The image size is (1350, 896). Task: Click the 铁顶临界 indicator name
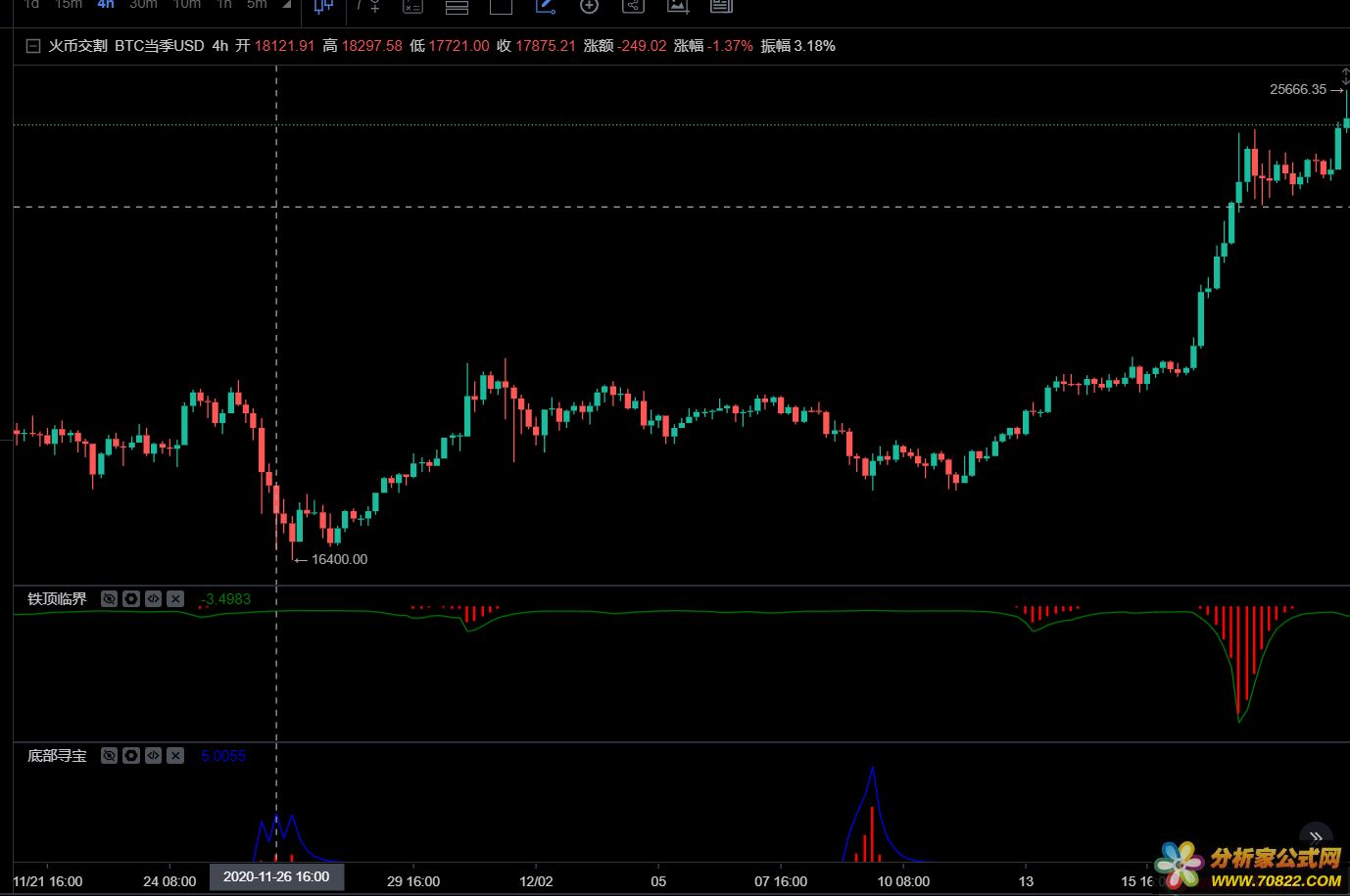[x=57, y=598]
